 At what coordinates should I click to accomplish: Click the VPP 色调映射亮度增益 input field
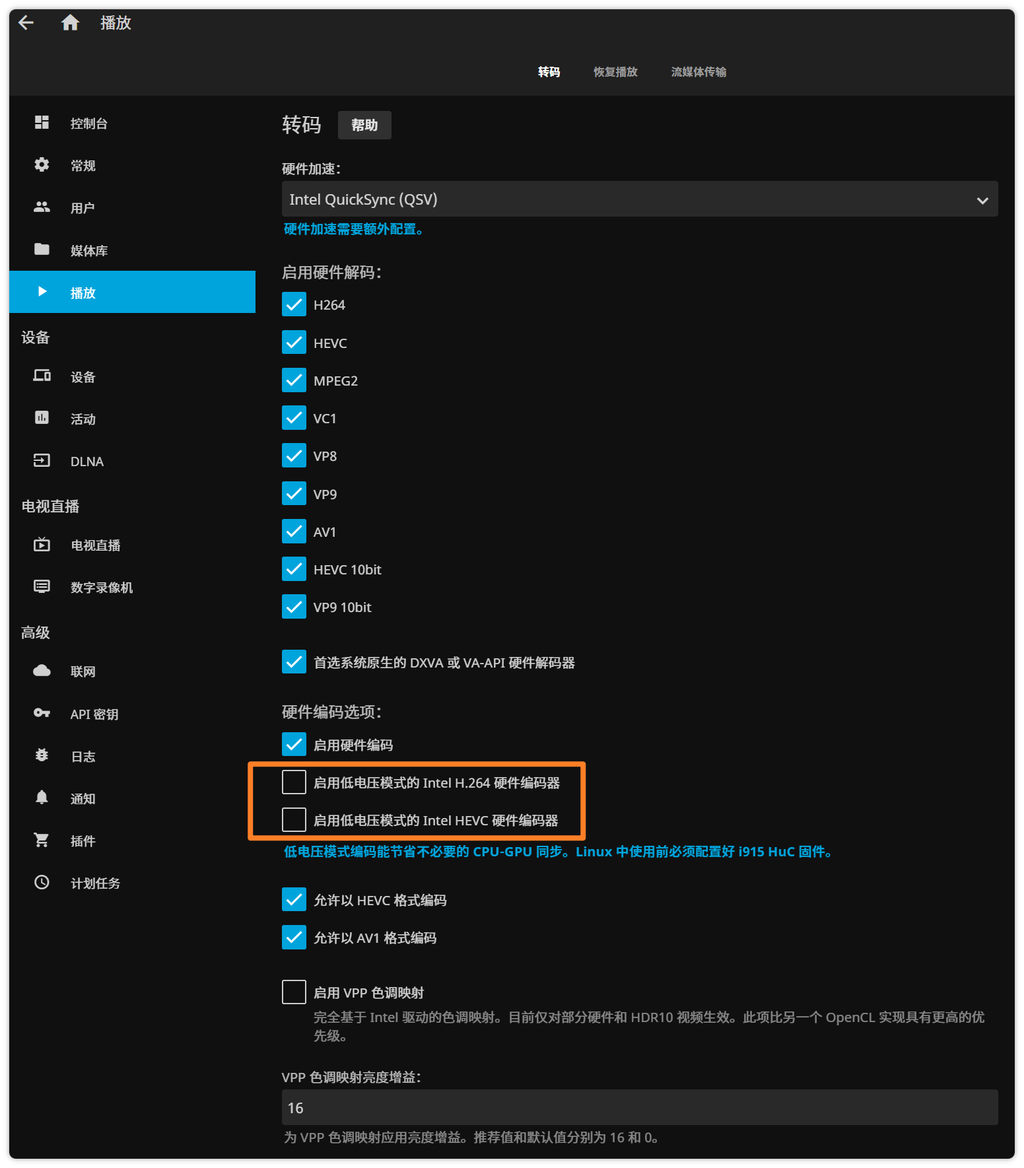[x=639, y=1107]
